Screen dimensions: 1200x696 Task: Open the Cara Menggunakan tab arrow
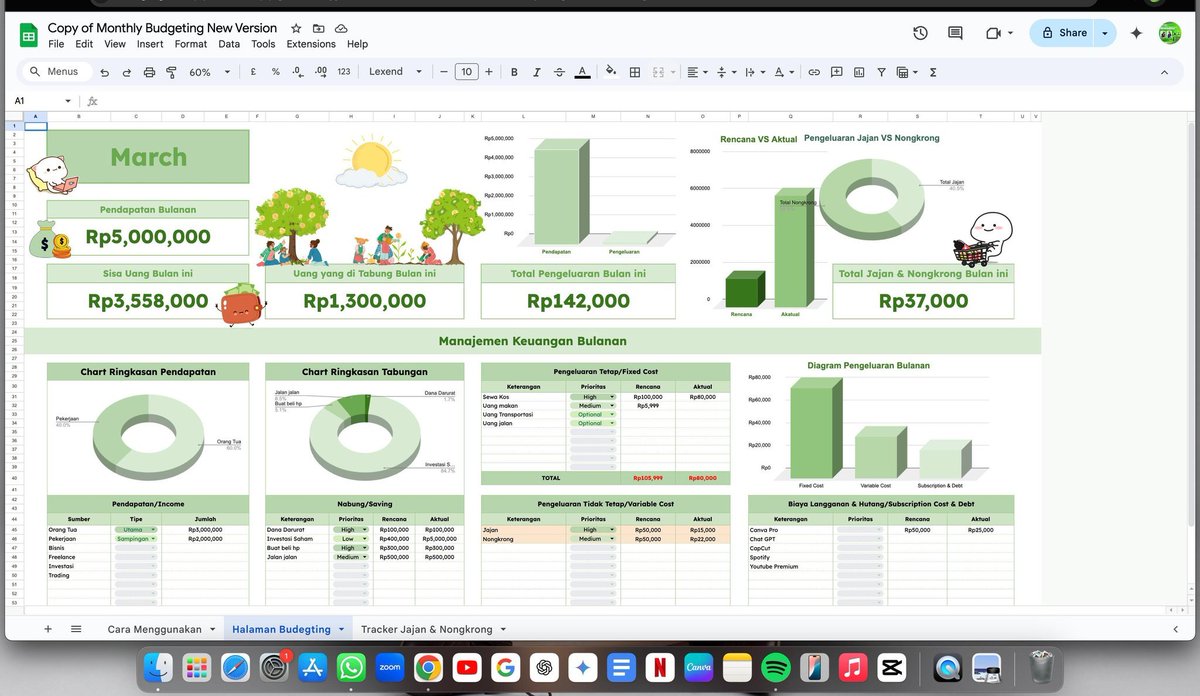pyautogui.click(x=212, y=629)
